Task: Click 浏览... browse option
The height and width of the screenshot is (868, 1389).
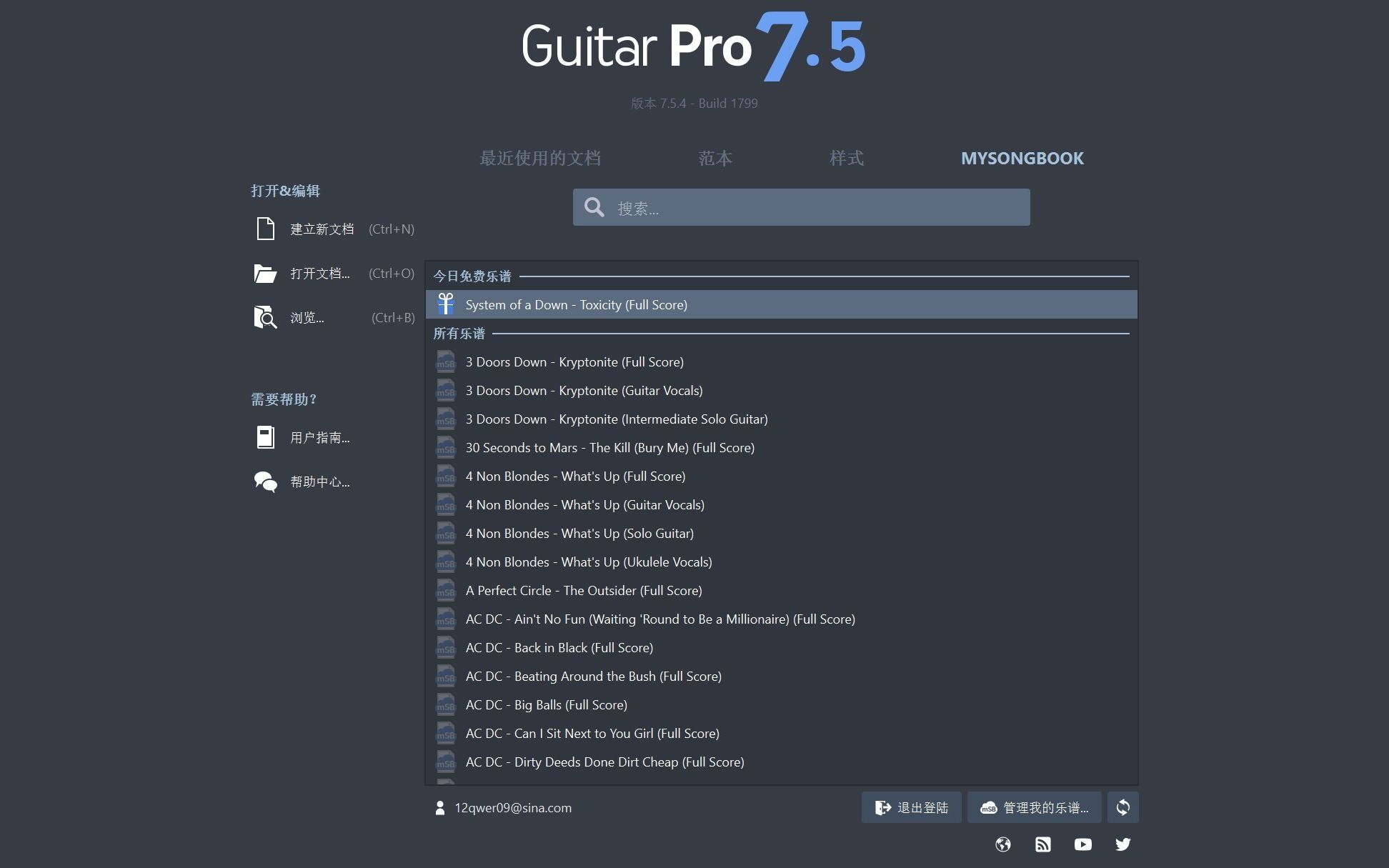Action: click(334, 317)
